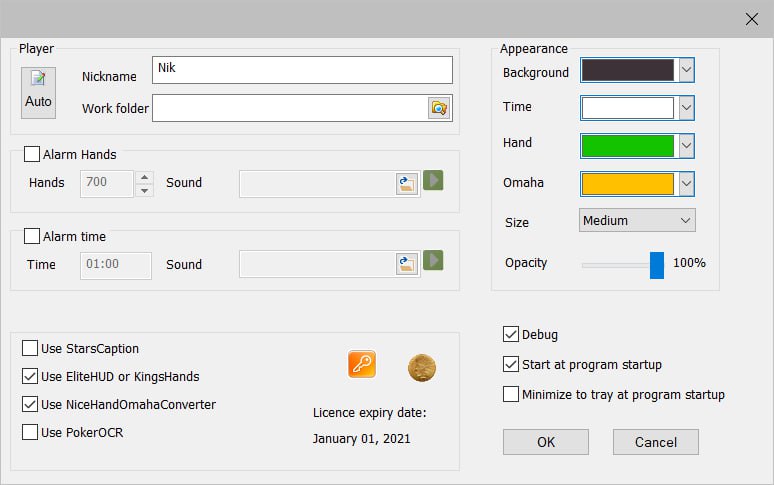This screenshot has height=485, width=774.
Task: Open the Background color dropdown arrow
Action: 686,70
